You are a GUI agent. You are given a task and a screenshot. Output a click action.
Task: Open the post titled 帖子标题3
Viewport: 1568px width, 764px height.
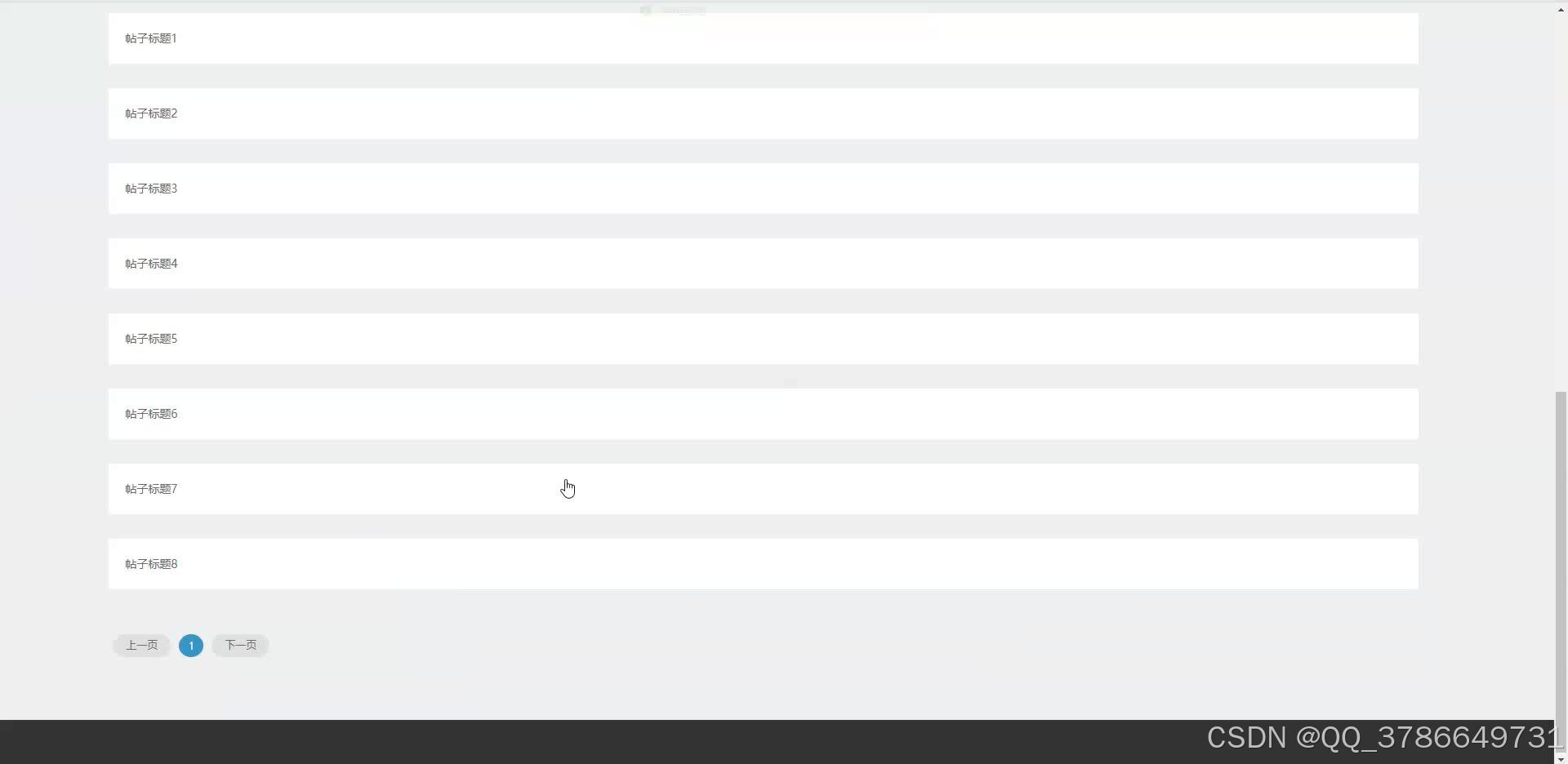[763, 189]
